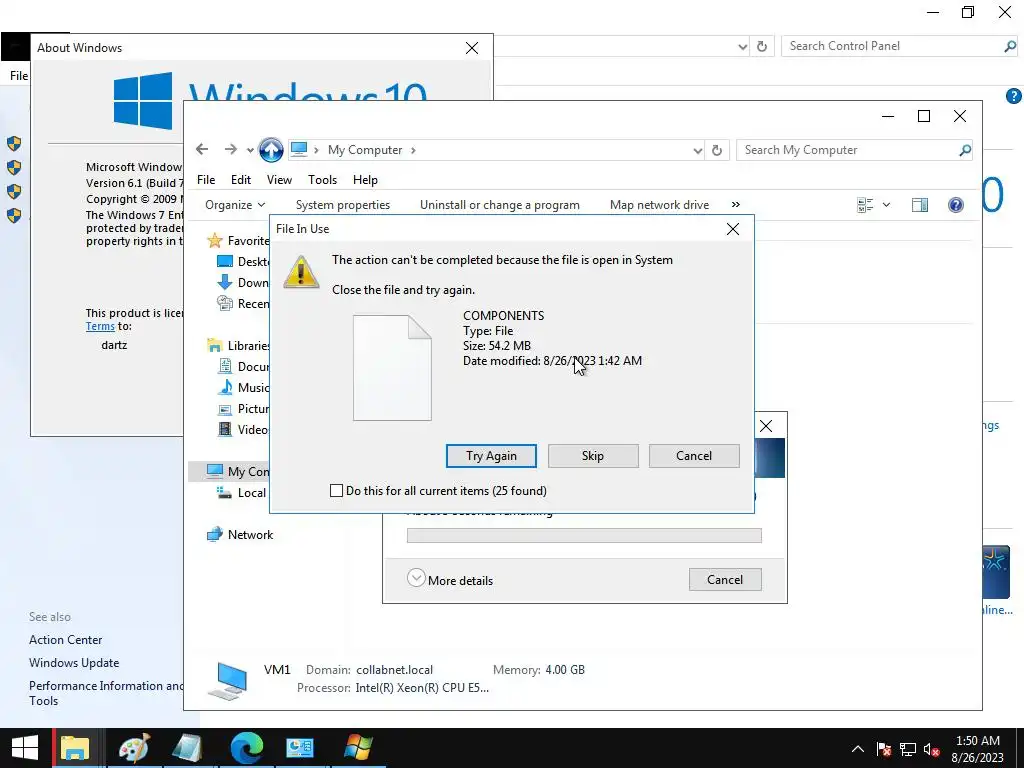Refresh the My Computer window
The width and height of the screenshot is (1024, 768).
tap(716, 150)
